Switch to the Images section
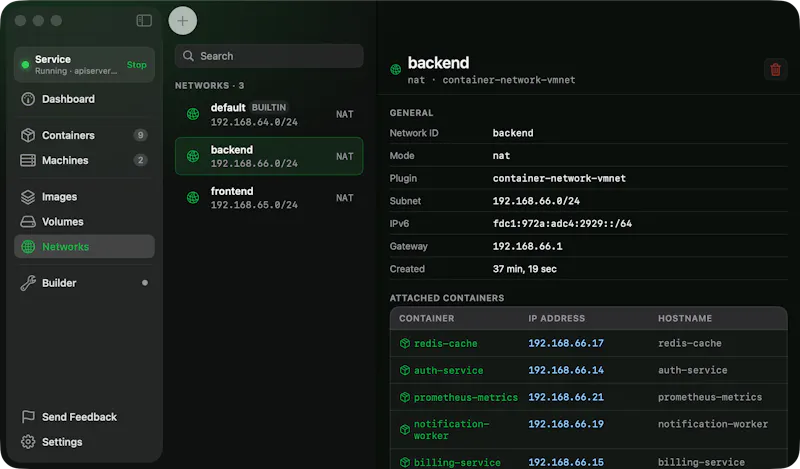The height and width of the screenshot is (469, 800). 84,197
